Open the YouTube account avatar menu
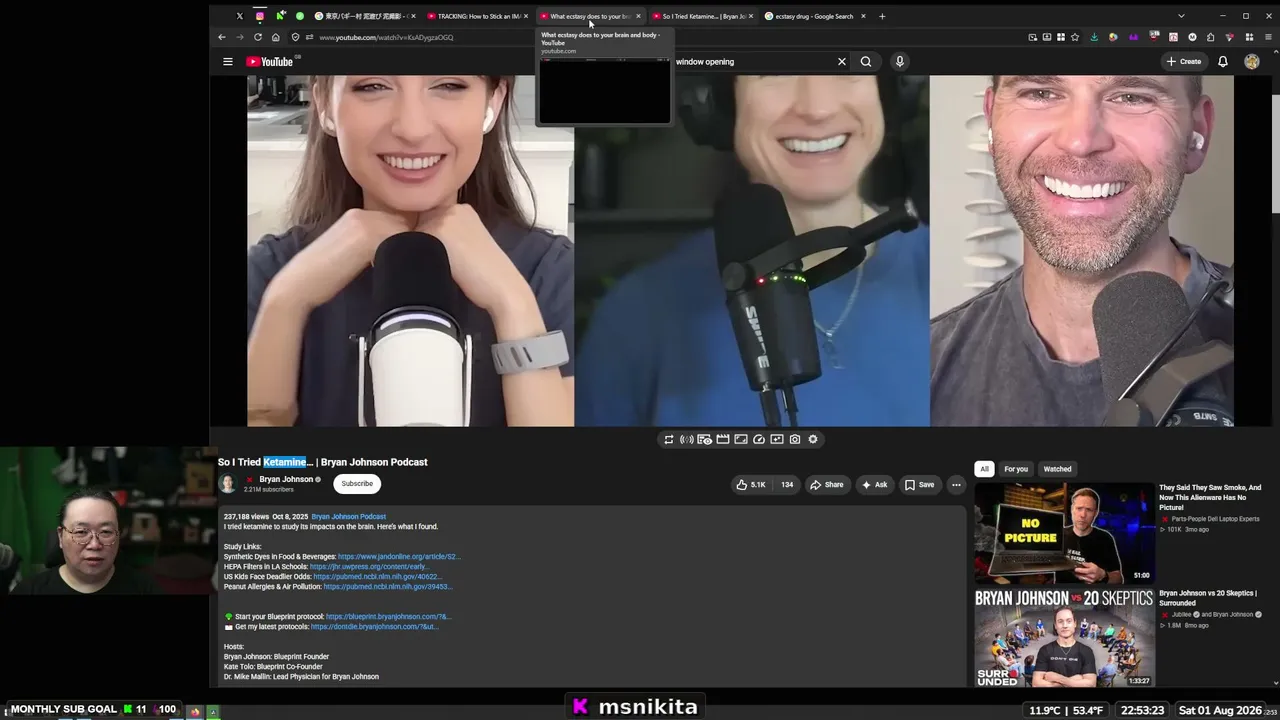 (1252, 62)
